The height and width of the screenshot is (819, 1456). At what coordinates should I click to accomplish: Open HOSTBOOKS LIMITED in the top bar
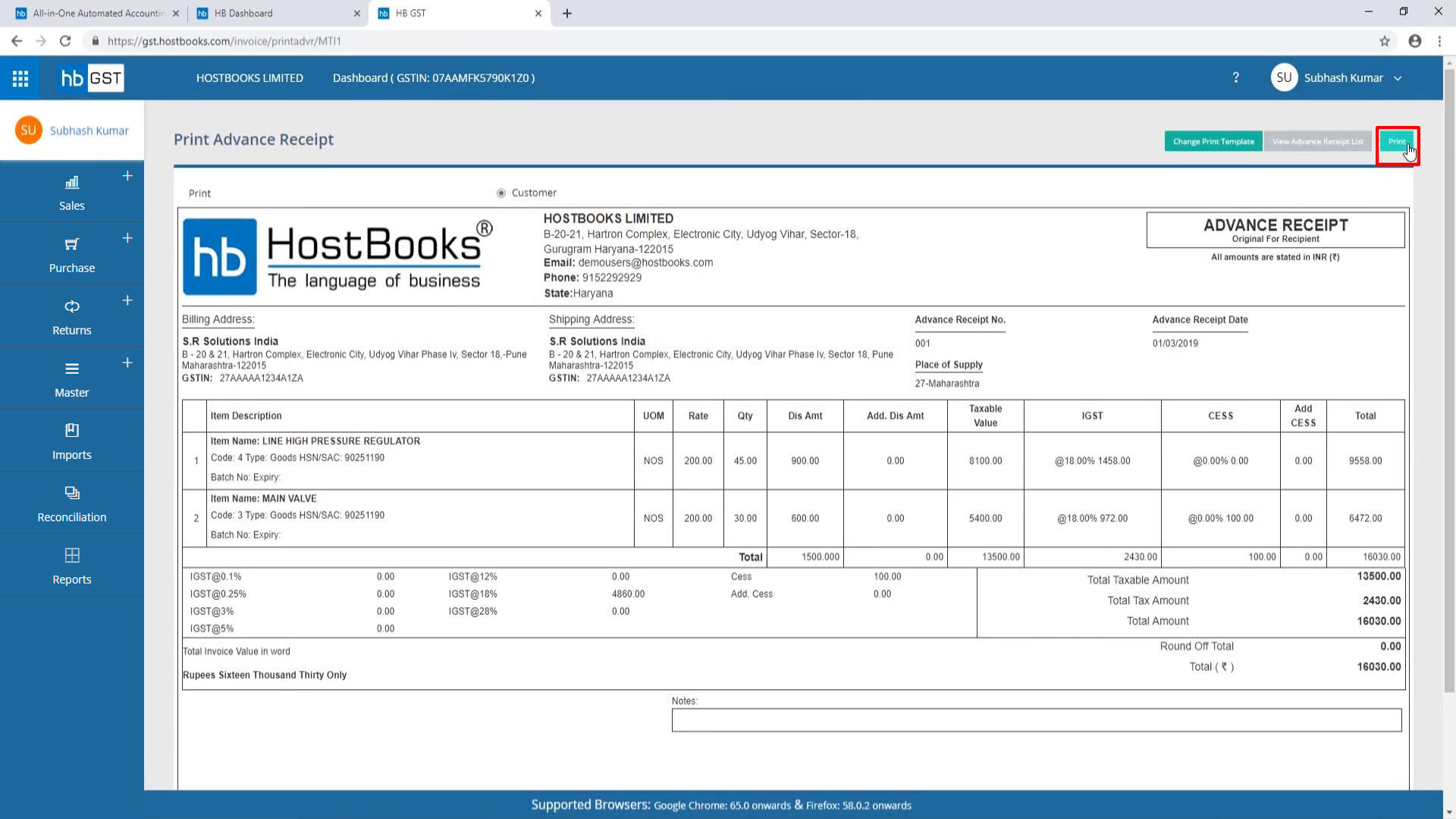(249, 78)
